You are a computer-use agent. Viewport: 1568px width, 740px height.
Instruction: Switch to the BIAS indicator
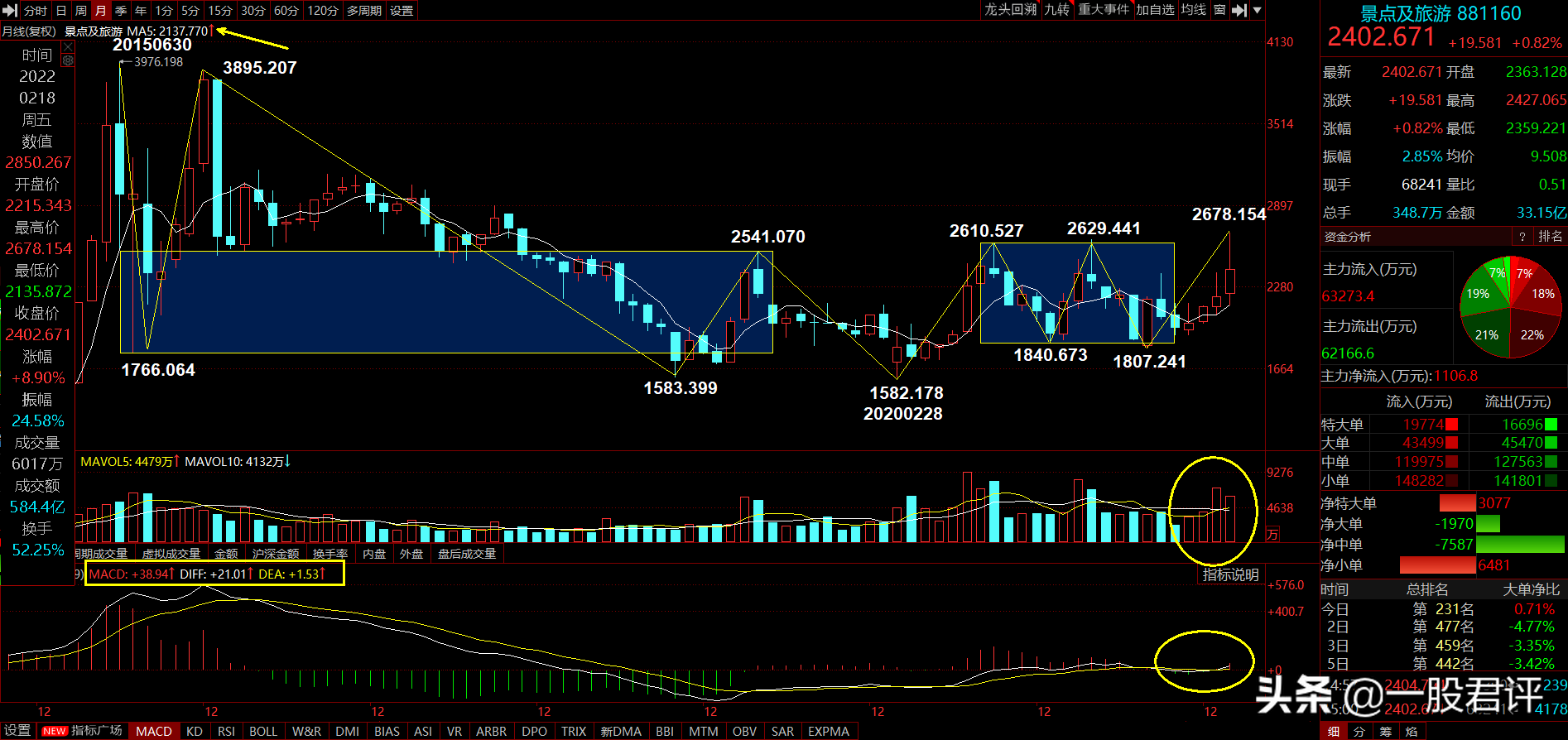pyautogui.click(x=387, y=731)
